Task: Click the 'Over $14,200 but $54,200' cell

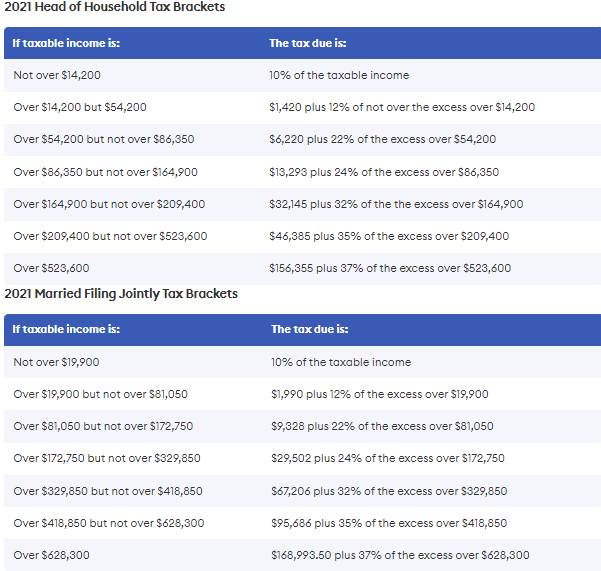Action: 80,107
